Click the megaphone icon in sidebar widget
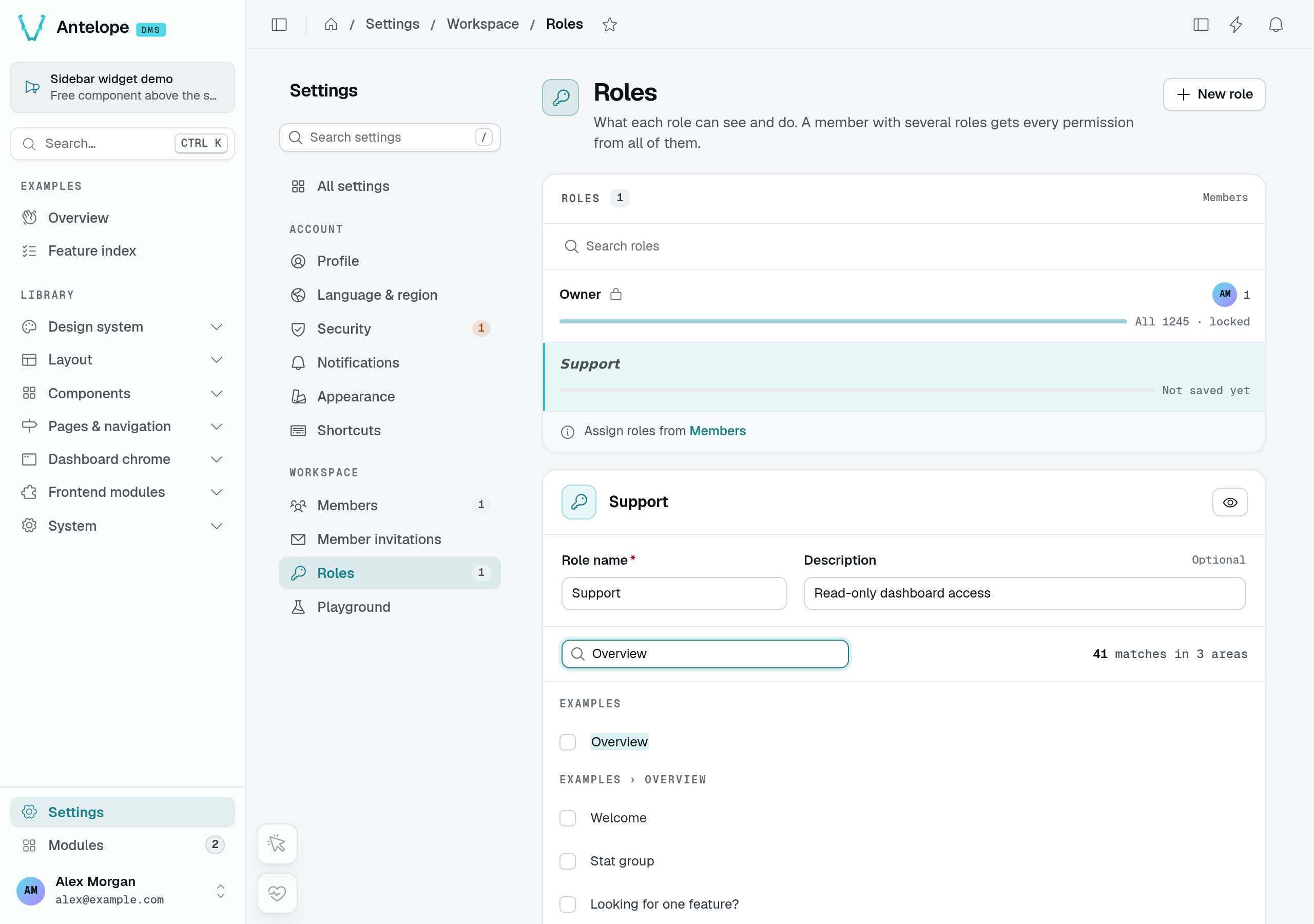This screenshot has height=924, width=1314. [32, 87]
